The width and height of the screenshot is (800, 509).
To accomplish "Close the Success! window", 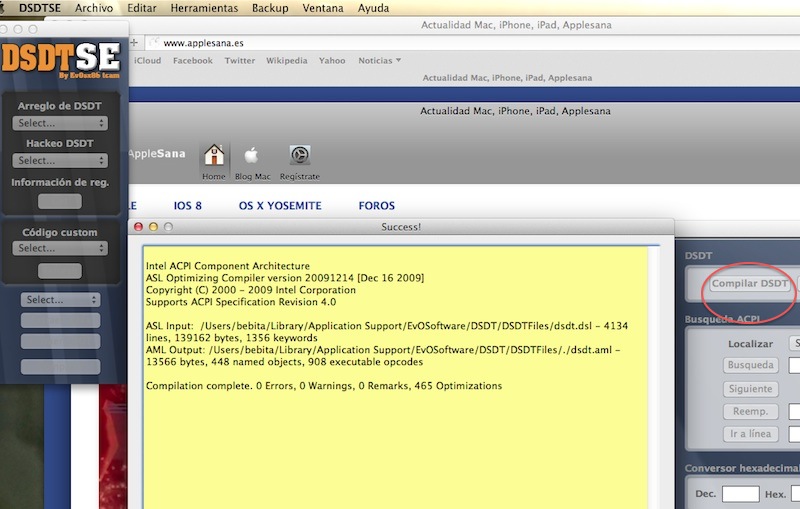I will coord(138,226).
